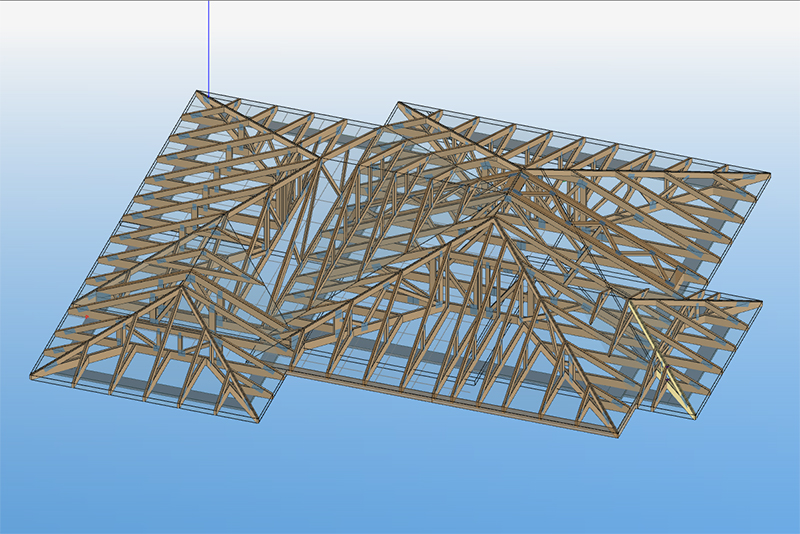Click the blue vertical axis line
The image size is (800, 534).
click(x=209, y=45)
